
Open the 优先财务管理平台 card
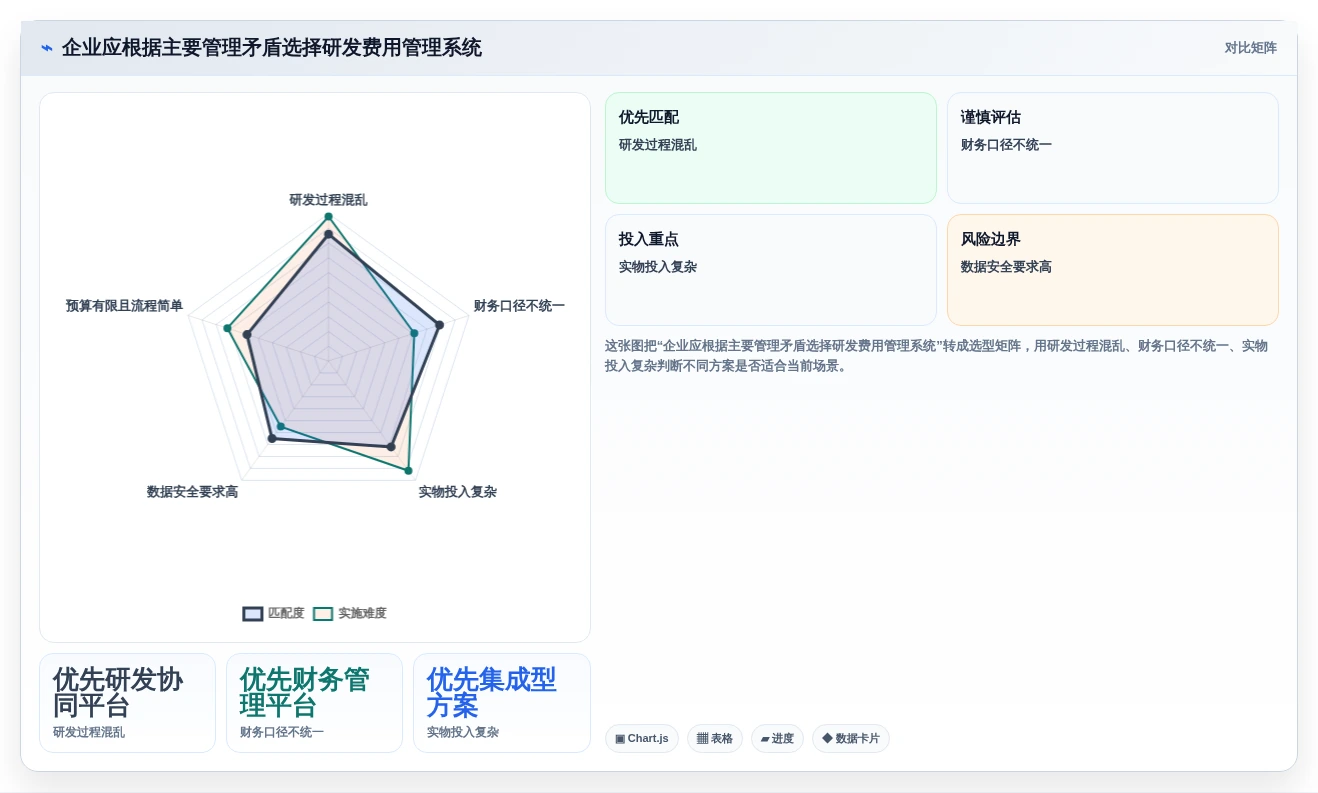[x=314, y=703]
